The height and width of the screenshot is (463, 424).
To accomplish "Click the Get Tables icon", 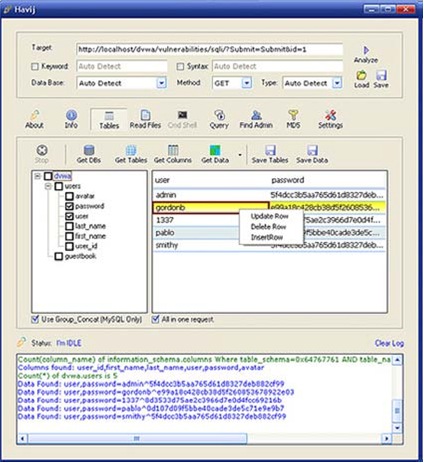I will point(131,150).
